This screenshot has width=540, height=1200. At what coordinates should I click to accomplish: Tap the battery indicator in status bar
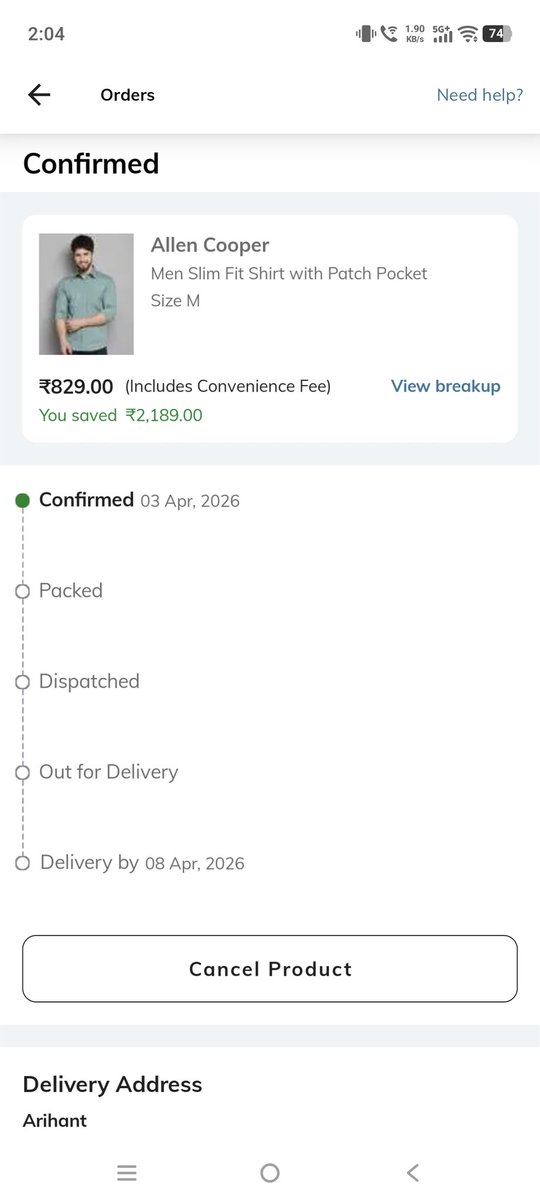pyautogui.click(x=498, y=33)
